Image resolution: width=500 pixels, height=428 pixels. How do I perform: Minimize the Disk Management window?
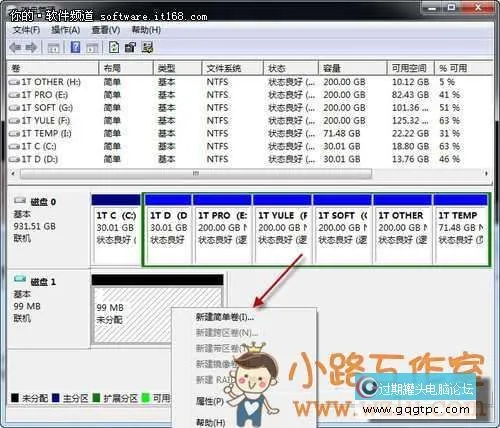(432, 7)
